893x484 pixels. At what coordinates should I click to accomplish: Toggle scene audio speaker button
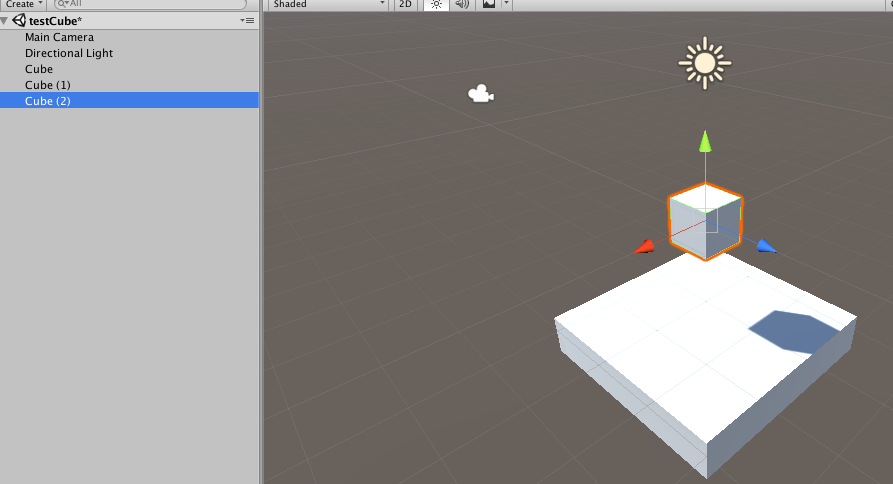tap(462, 5)
